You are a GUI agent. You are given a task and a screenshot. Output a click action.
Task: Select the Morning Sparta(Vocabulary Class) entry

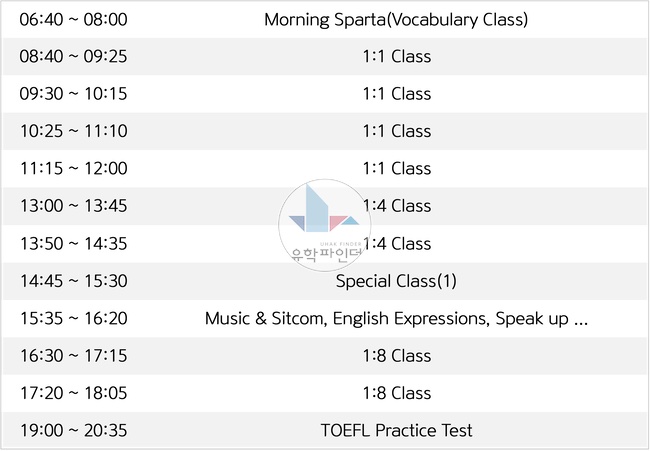[x=396, y=19]
